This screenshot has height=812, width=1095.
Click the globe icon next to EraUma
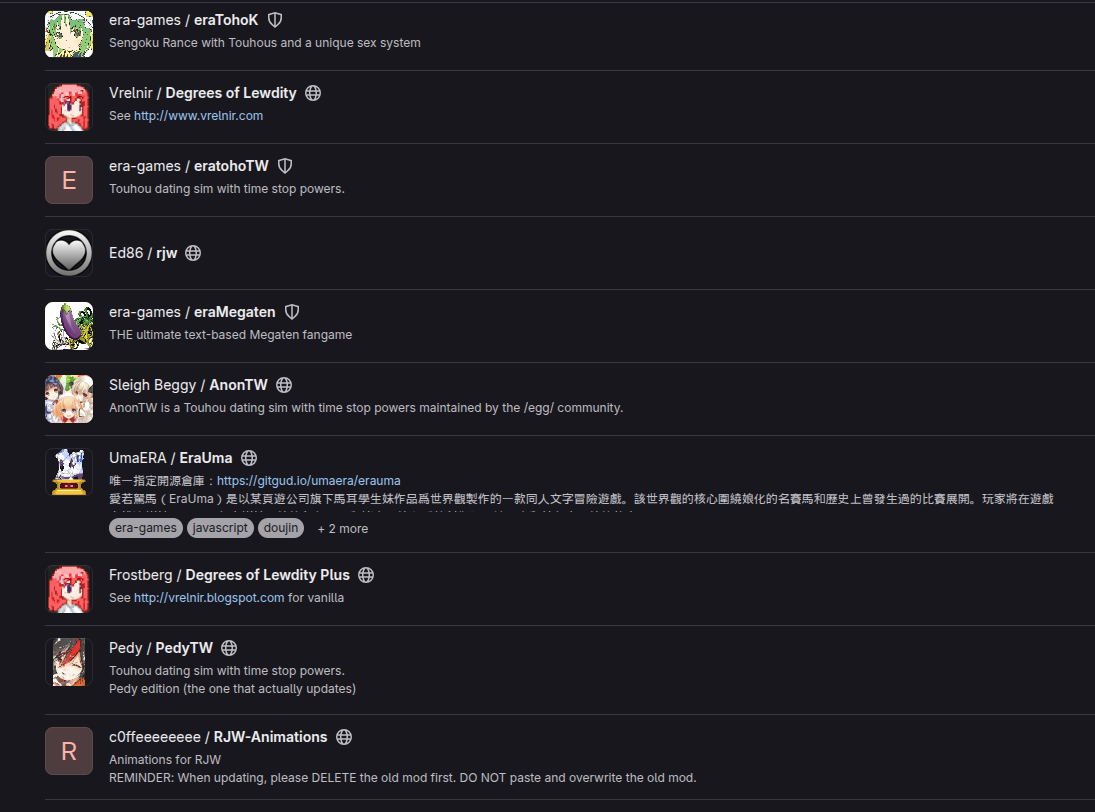tap(249, 458)
